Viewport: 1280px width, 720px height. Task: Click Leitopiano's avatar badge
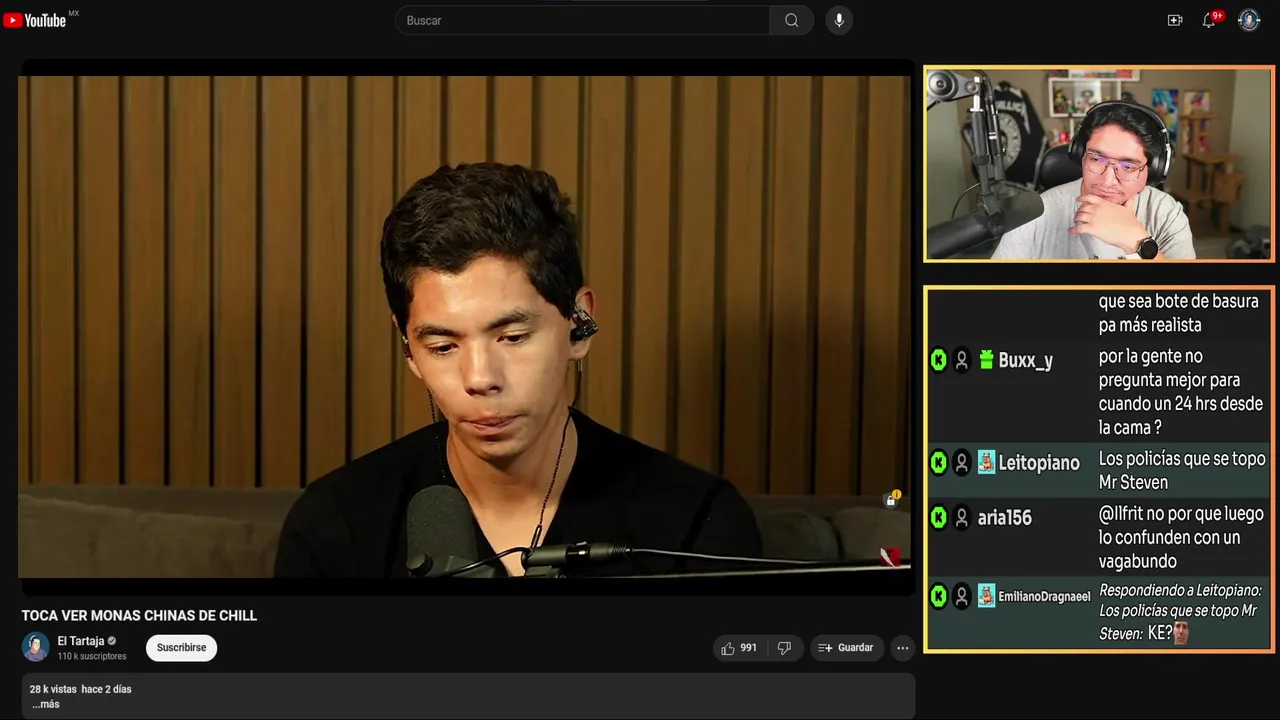point(986,462)
